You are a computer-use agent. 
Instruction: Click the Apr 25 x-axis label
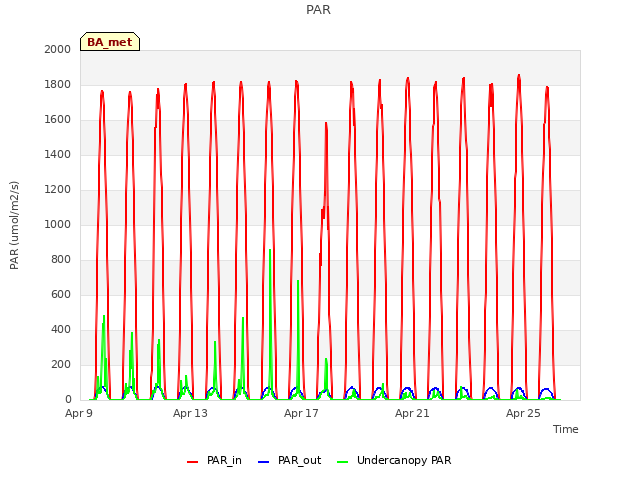(x=523, y=413)
